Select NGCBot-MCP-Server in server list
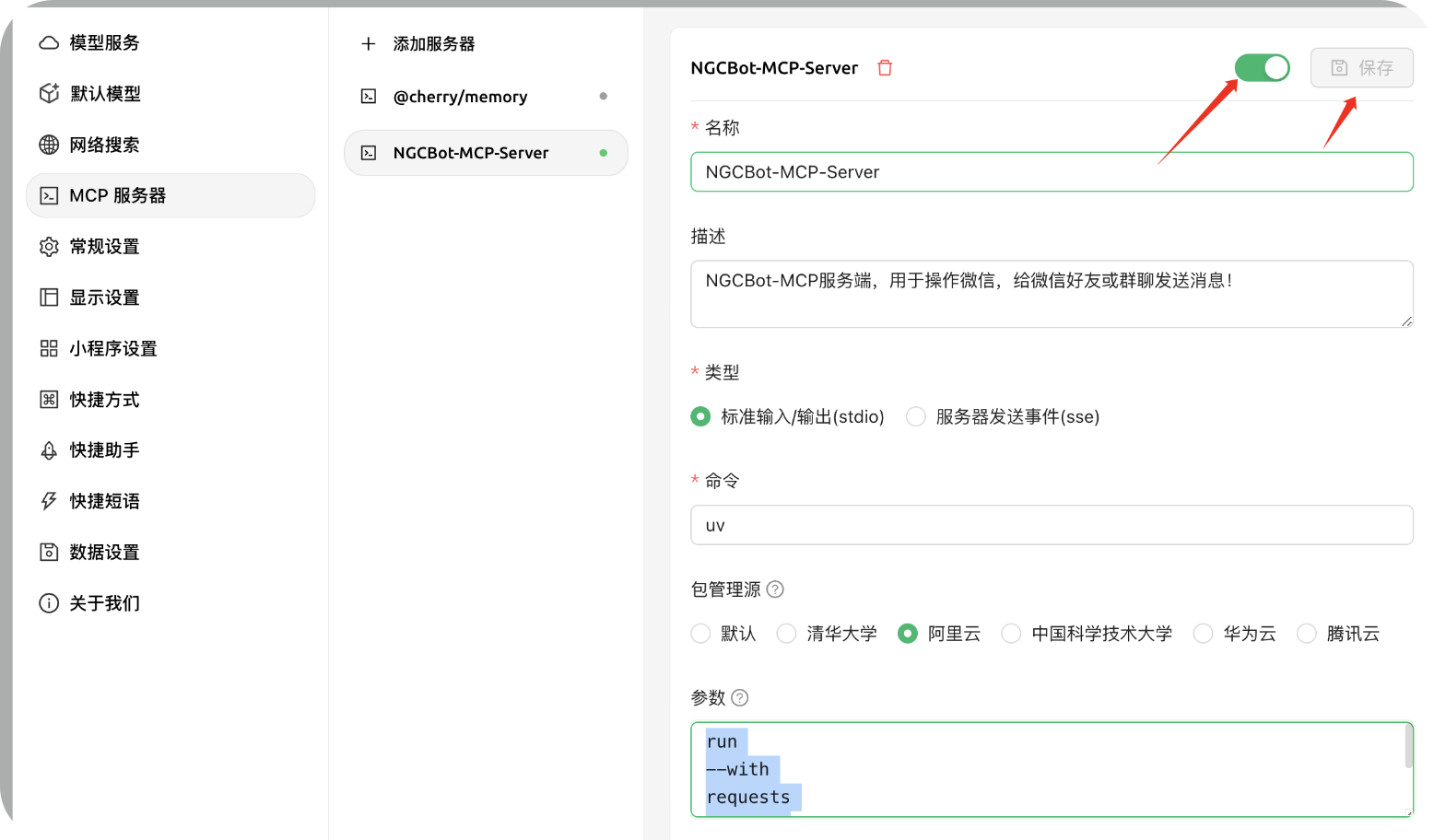This screenshot has width=1434, height=840. pos(486,153)
